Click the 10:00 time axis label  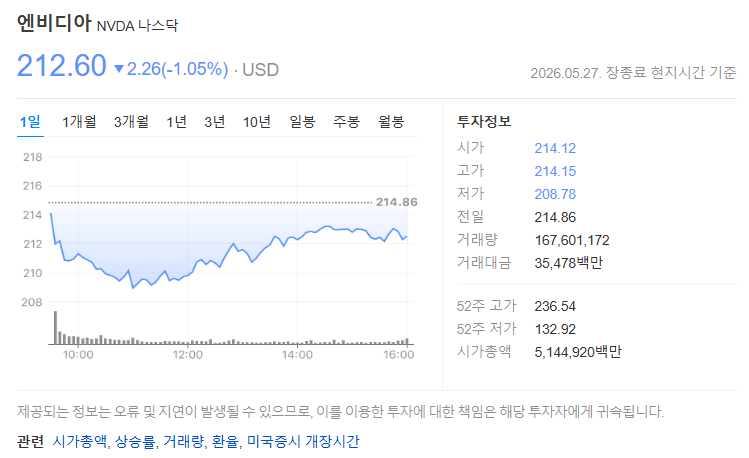[78, 355]
